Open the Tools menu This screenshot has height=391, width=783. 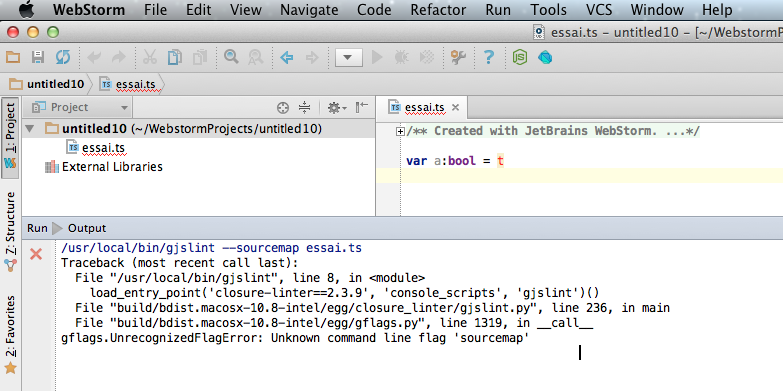[548, 9]
